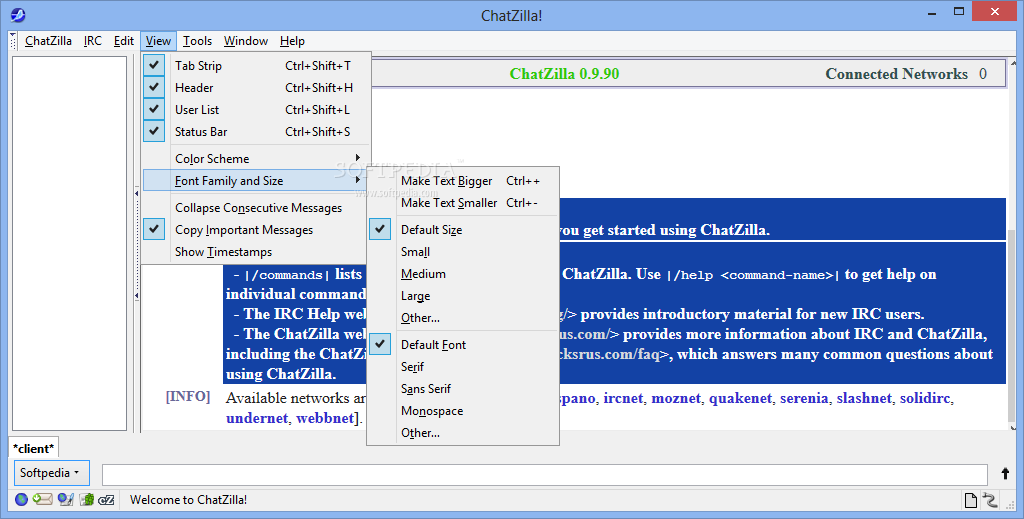Image resolution: width=1024 pixels, height=519 pixels.
Task: Select the Default Font option
Action: click(463, 345)
